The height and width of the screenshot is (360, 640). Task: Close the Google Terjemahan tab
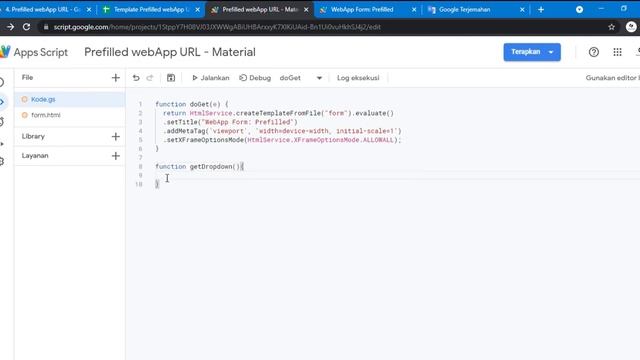click(x=522, y=9)
